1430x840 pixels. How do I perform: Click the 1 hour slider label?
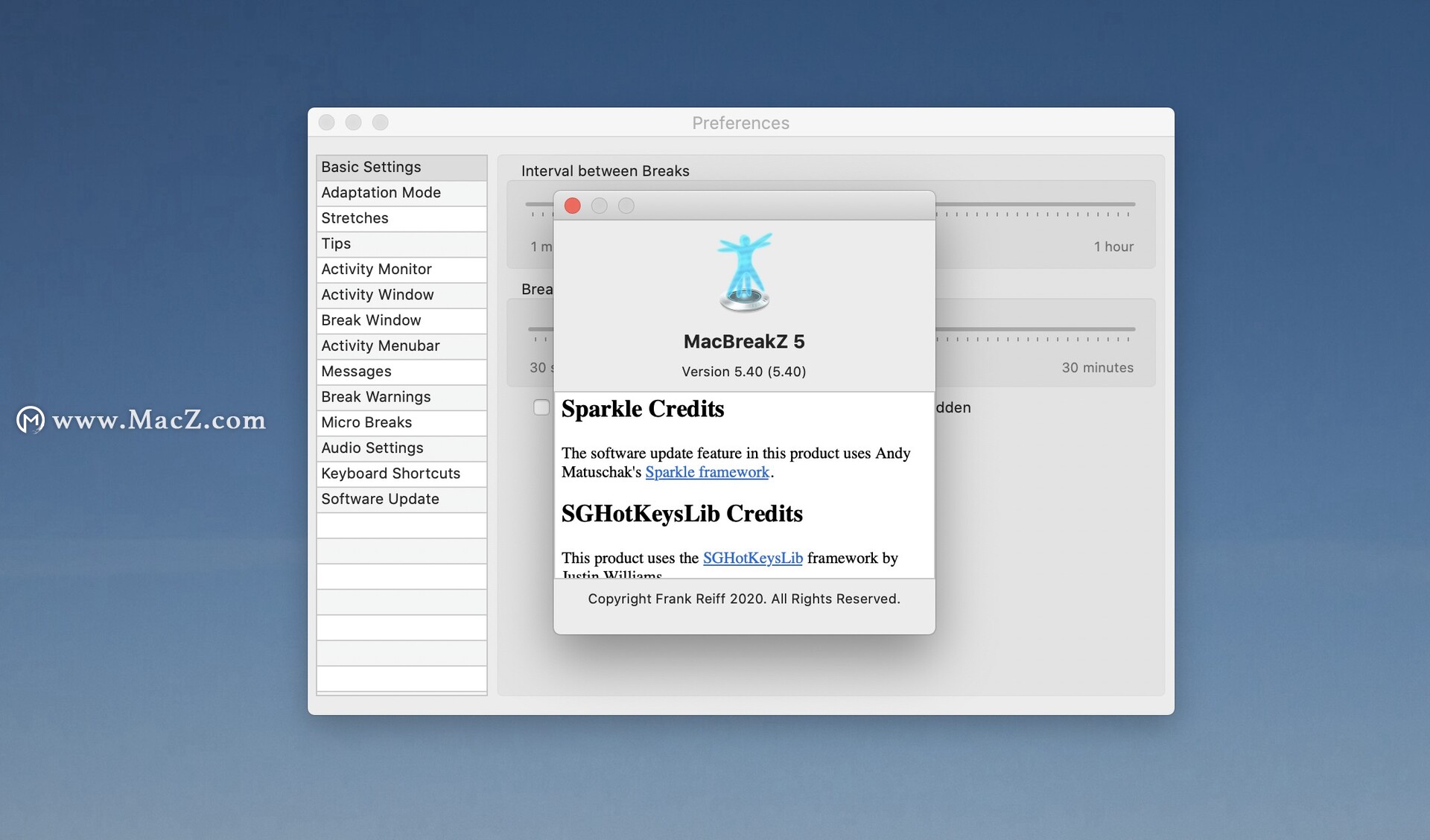click(1113, 246)
